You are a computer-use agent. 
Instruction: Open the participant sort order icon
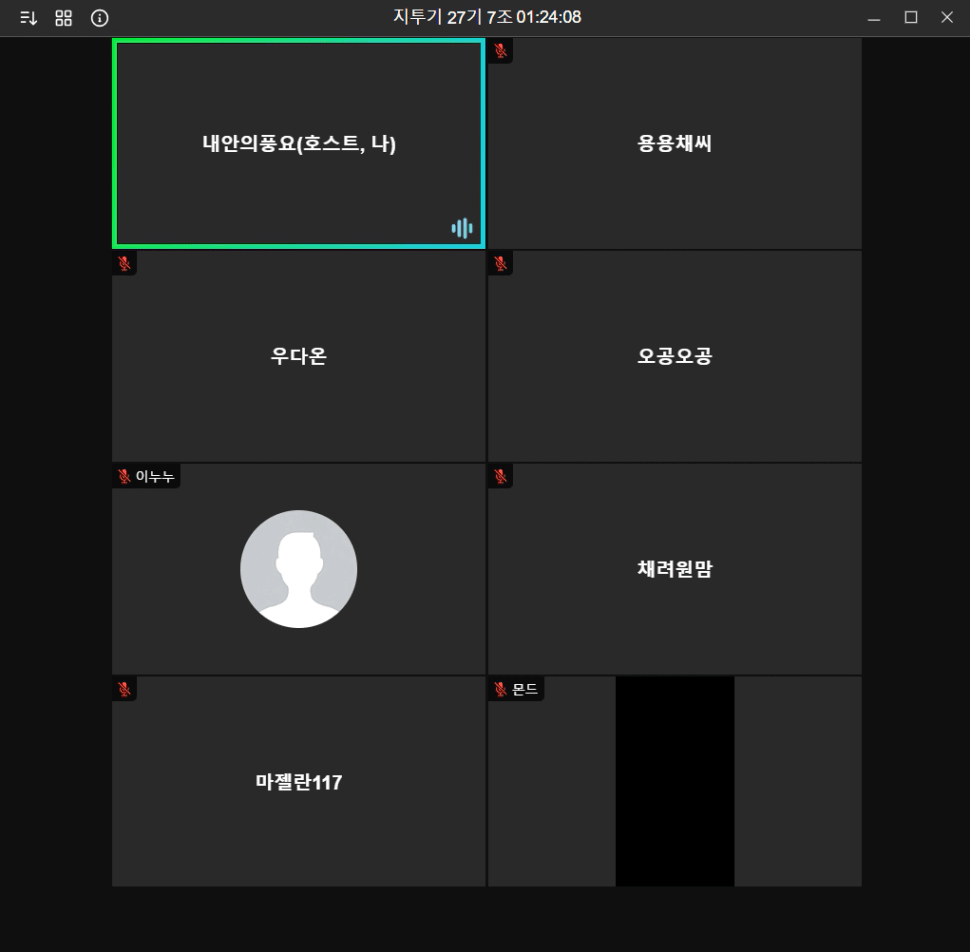pos(28,18)
